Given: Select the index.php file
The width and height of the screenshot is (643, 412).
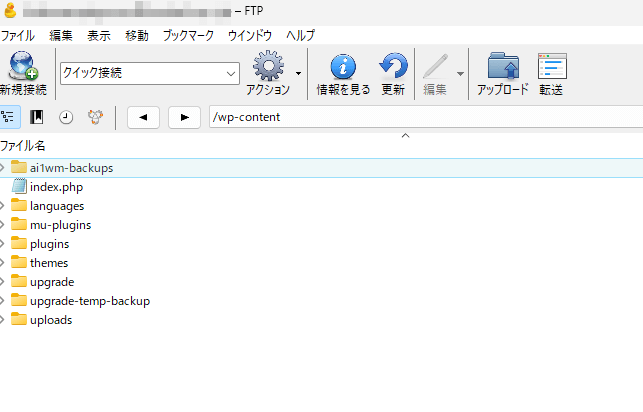Looking at the screenshot, I should [x=55, y=187].
